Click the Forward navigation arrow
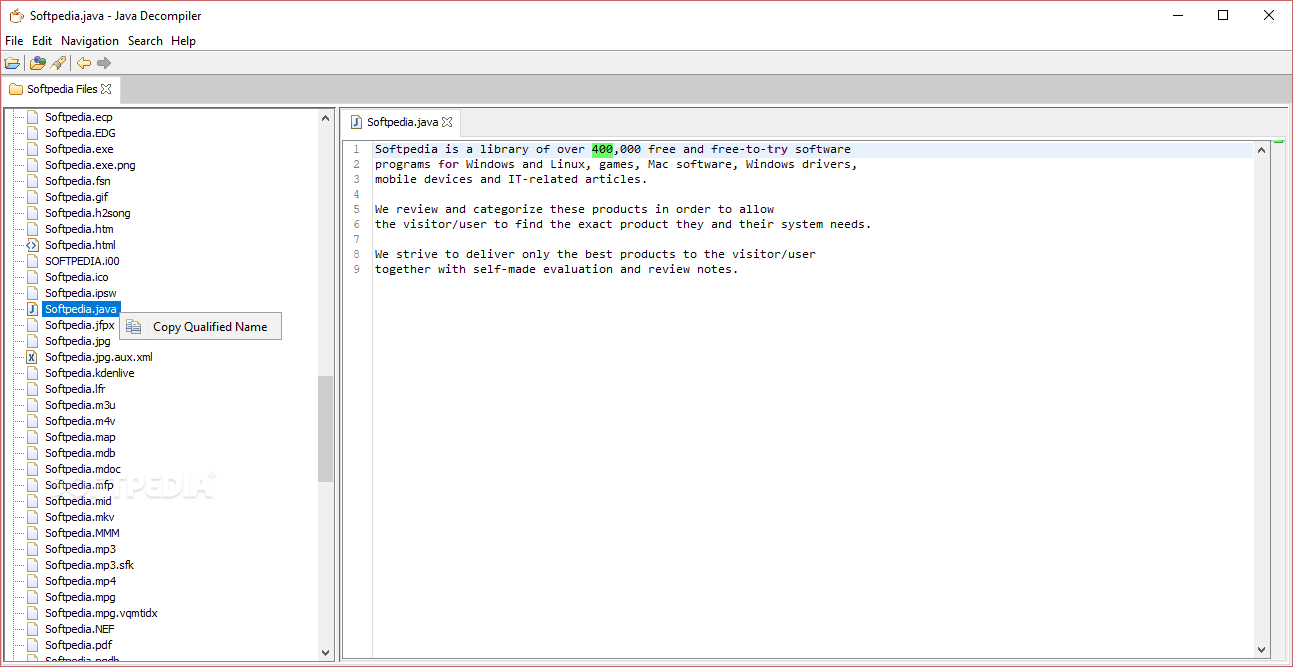The width and height of the screenshot is (1293, 667). 104,63
